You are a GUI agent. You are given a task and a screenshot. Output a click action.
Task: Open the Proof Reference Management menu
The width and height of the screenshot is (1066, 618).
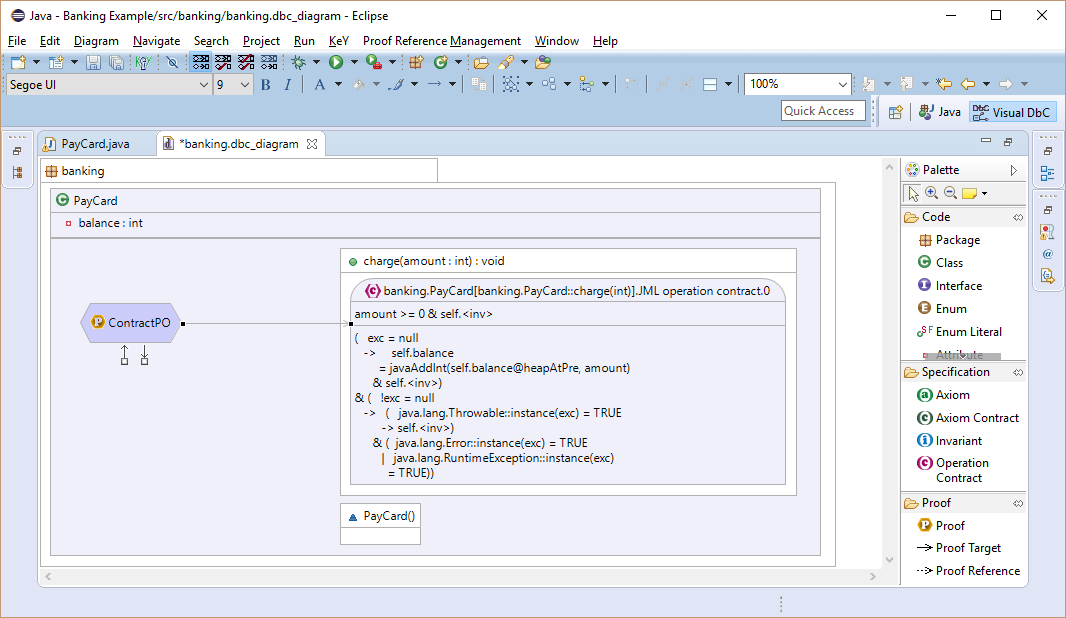442,41
